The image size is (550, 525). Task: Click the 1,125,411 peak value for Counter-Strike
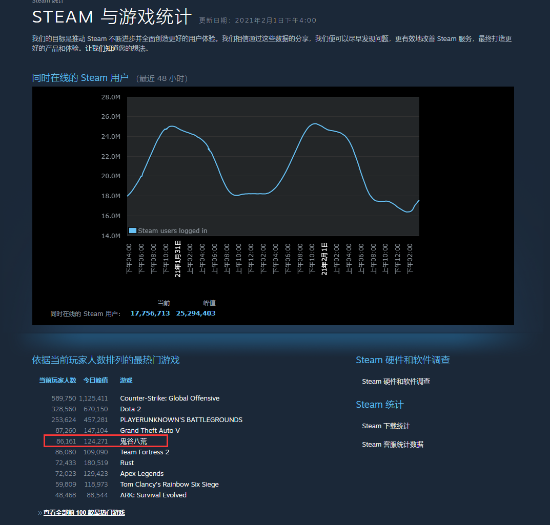click(93, 398)
